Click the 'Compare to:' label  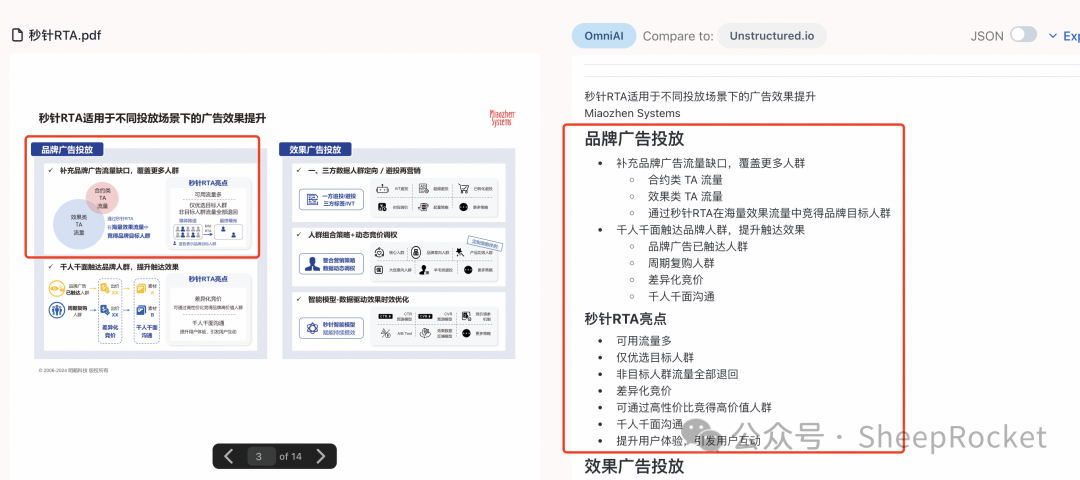pos(676,36)
